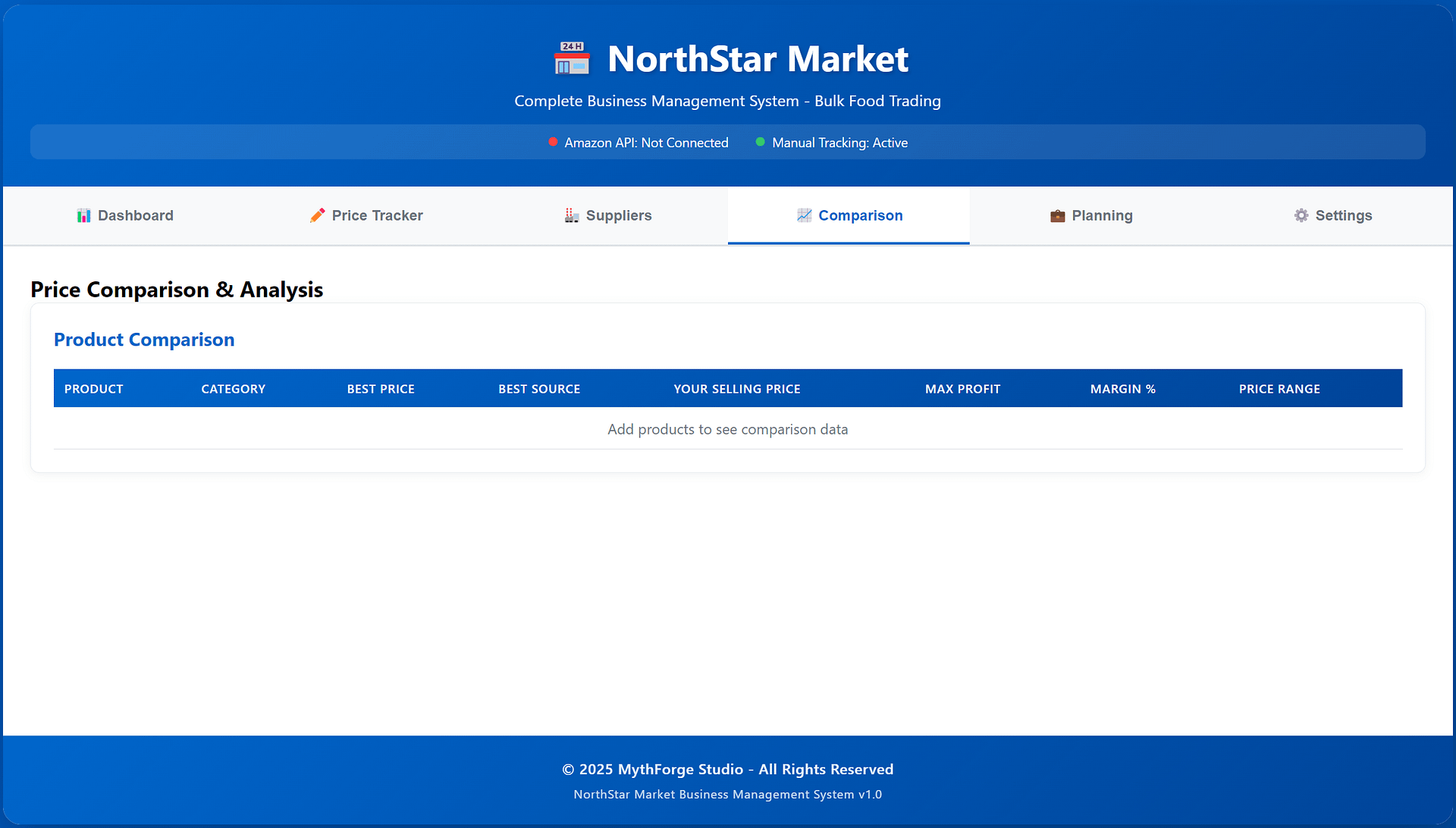This screenshot has width=1456, height=828.
Task: Click the Suppliers factory icon
Action: 572,215
